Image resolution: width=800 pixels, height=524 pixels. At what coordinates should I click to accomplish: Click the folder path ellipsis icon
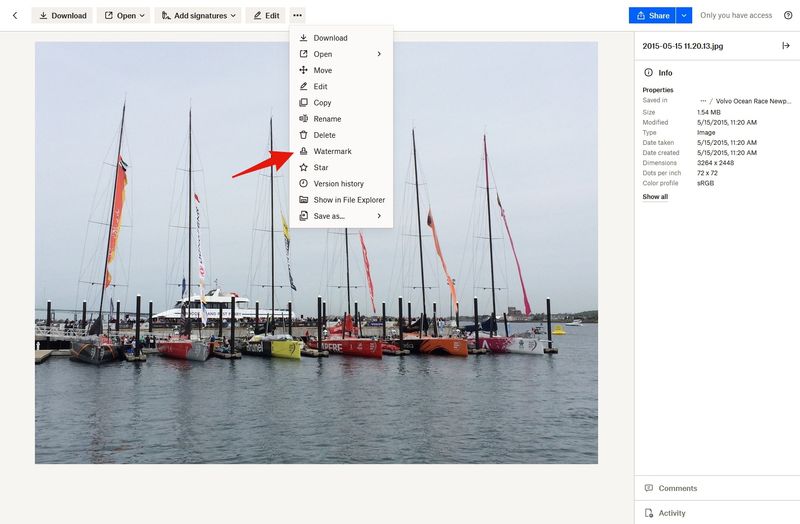(x=703, y=101)
